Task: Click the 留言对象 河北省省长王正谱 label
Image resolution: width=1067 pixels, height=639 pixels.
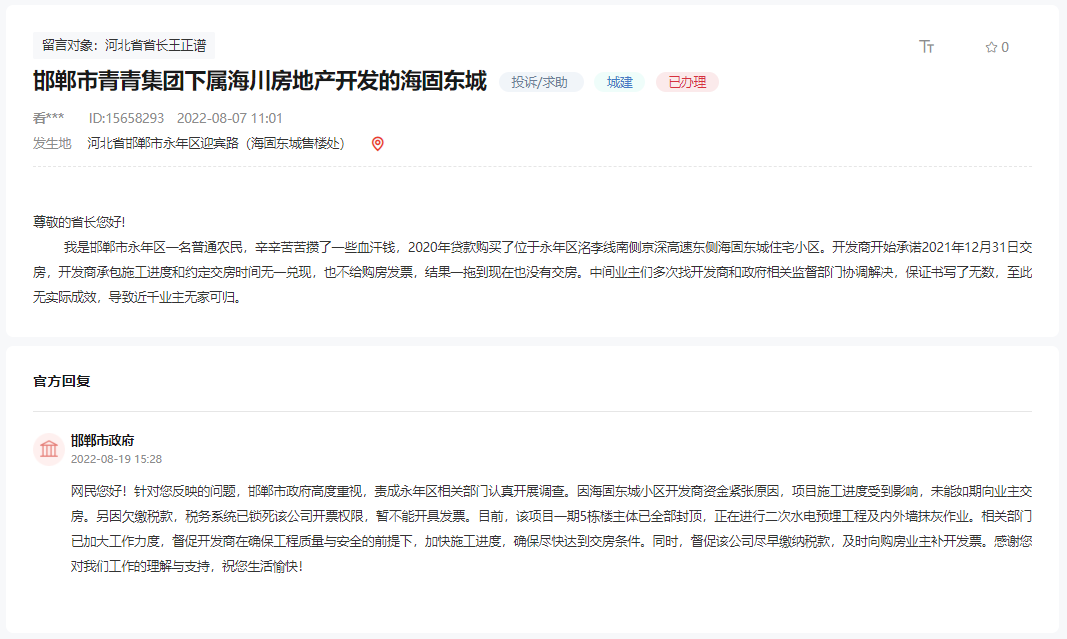Action: (x=124, y=45)
